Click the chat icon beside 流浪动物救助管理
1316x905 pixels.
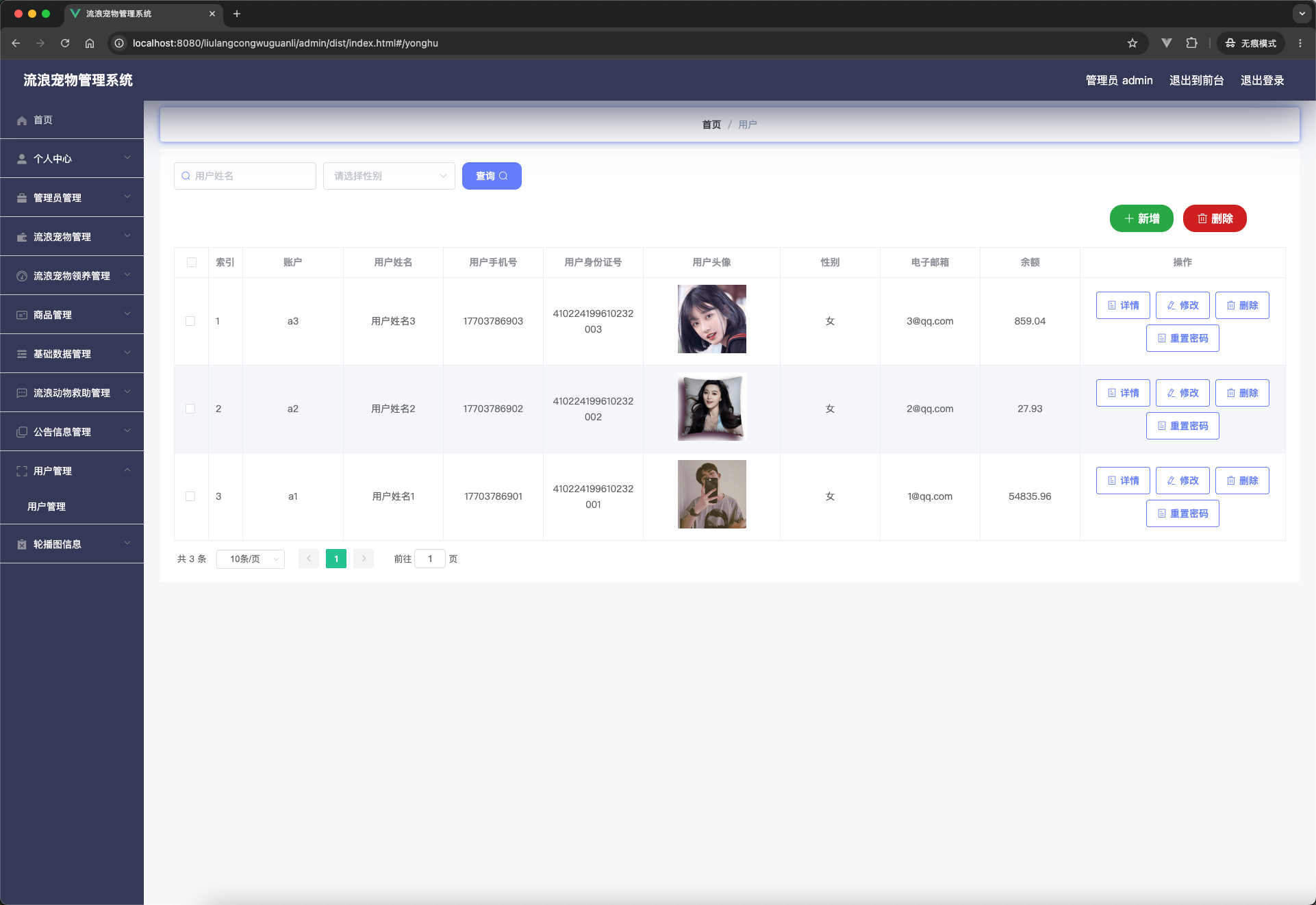pos(22,393)
